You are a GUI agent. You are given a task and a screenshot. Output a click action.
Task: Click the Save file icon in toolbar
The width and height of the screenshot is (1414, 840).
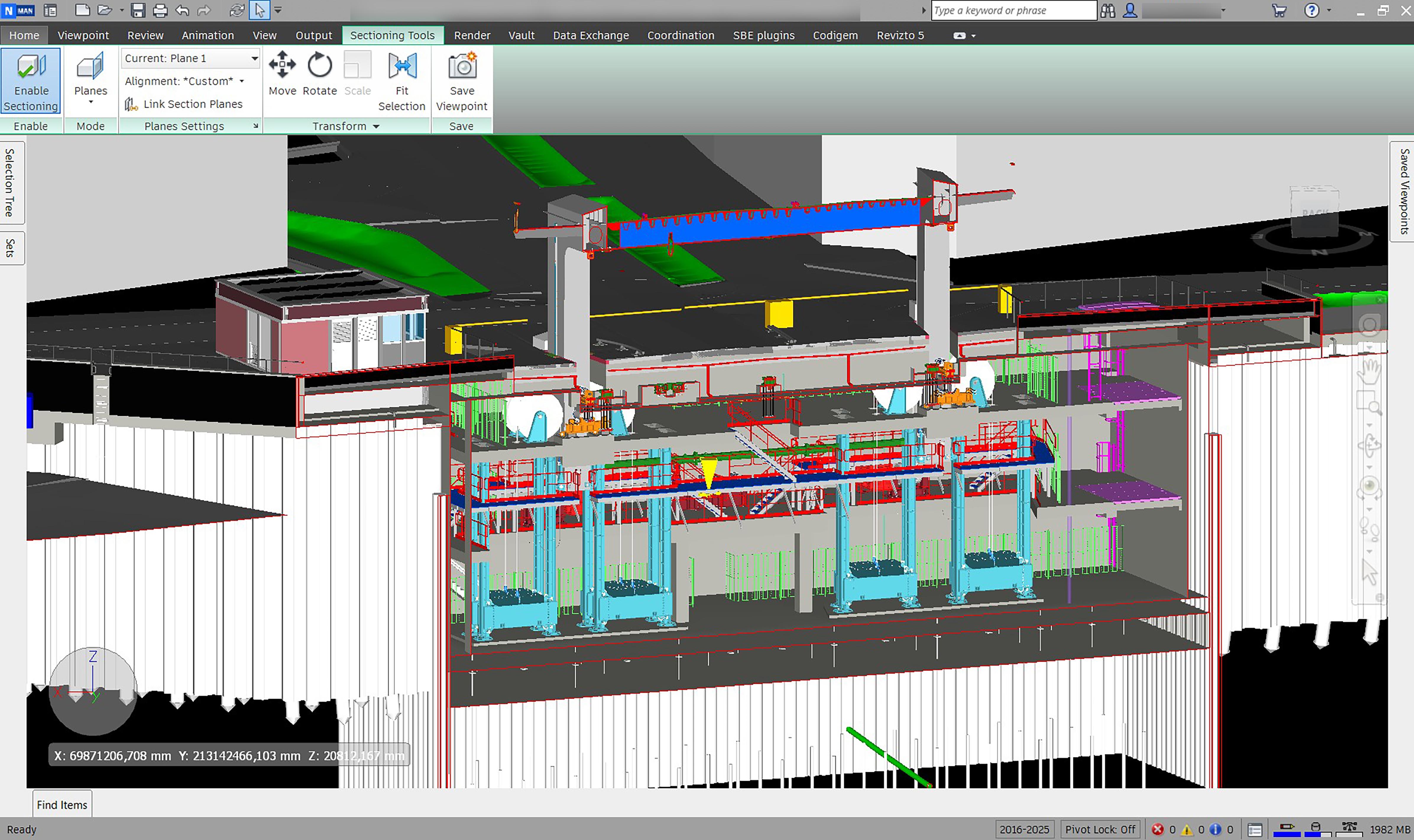tap(137, 10)
